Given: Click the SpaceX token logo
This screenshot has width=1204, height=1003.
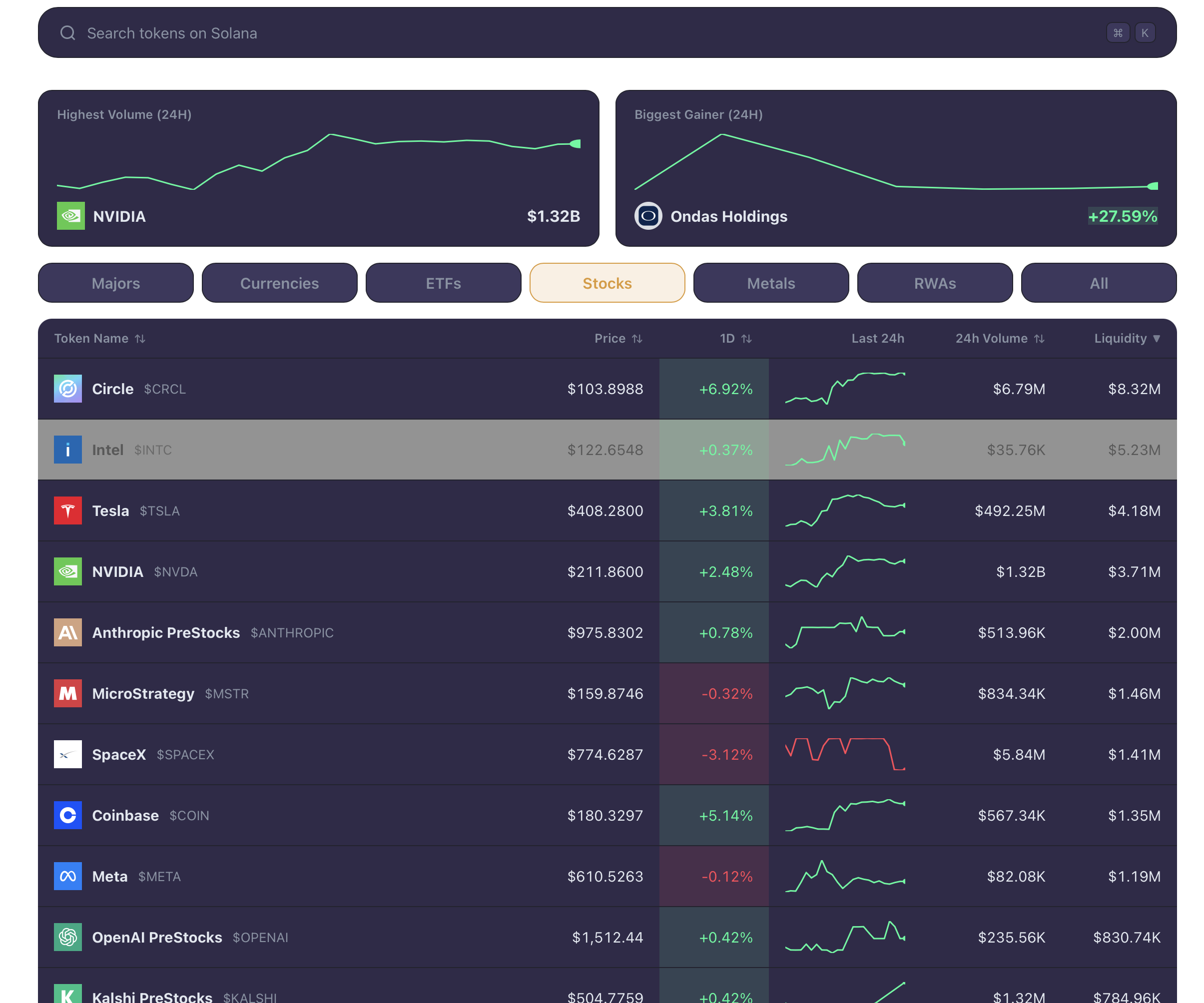Looking at the screenshot, I should (x=68, y=755).
